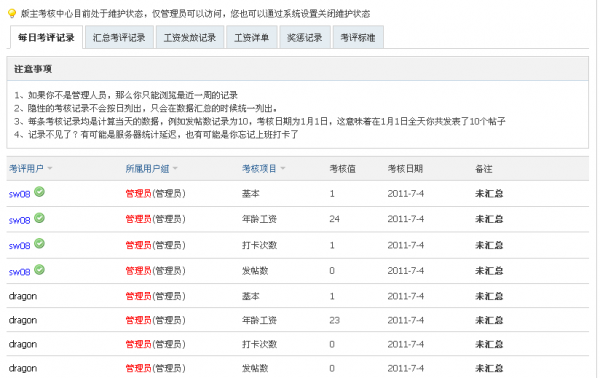The height and width of the screenshot is (378, 600).
Task: Click 年龄工资 item in sw08 row
Action: coord(259,219)
